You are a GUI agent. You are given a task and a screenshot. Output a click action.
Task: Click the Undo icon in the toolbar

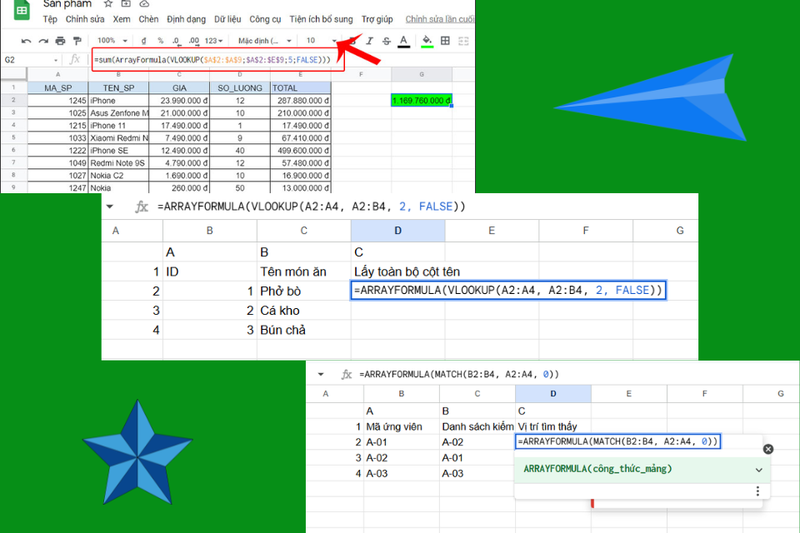pyautogui.click(x=27, y=41)
